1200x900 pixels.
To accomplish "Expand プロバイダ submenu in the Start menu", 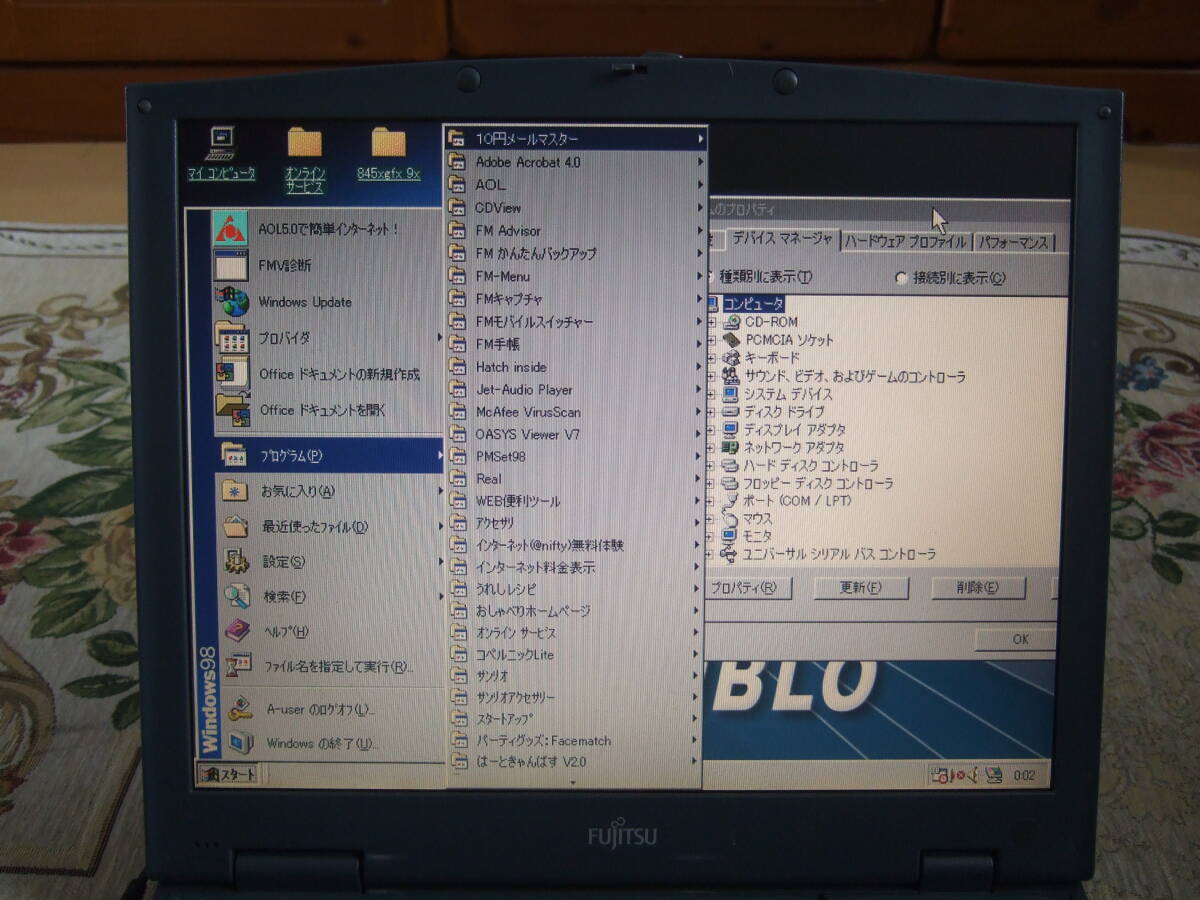I will [x=327, y=338].
